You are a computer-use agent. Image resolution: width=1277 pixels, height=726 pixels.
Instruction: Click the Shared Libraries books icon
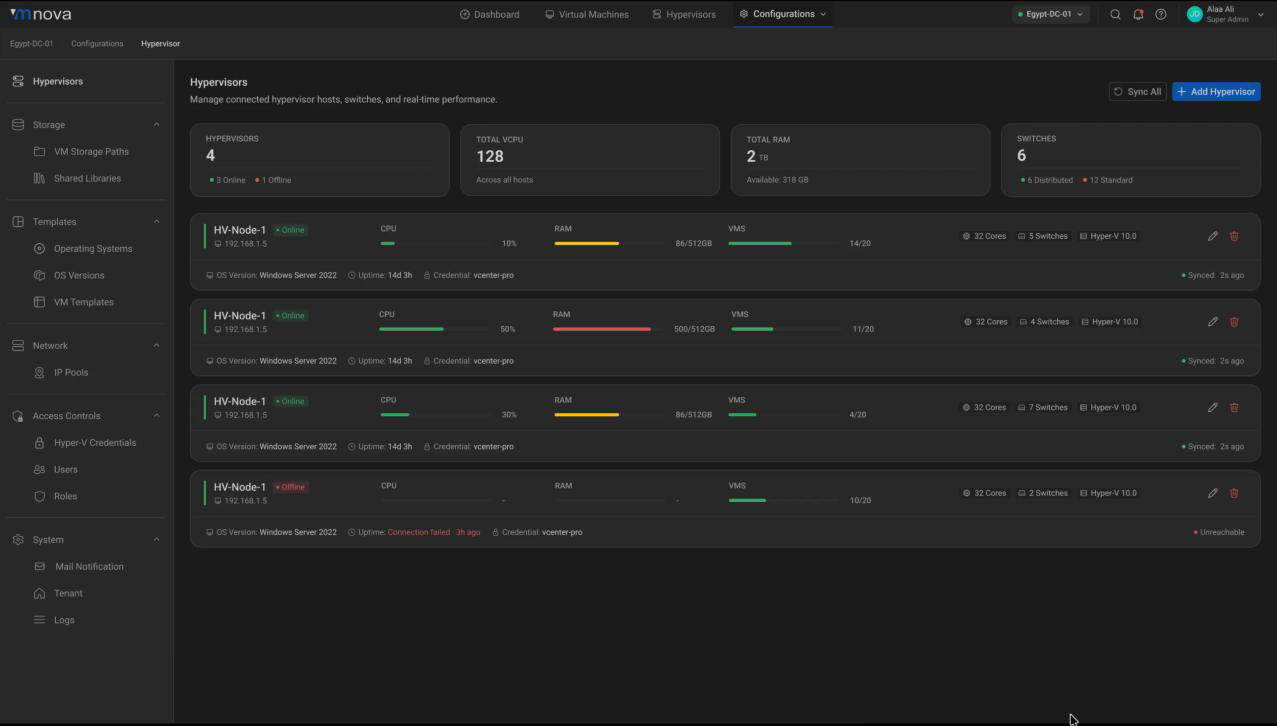tap(40, 178)
